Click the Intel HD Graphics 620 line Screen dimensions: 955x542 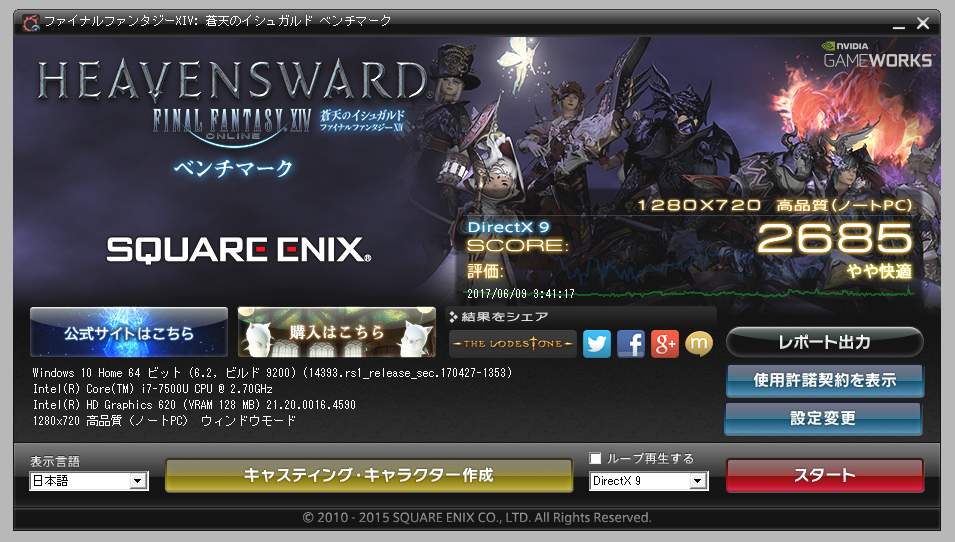point(194,404)
